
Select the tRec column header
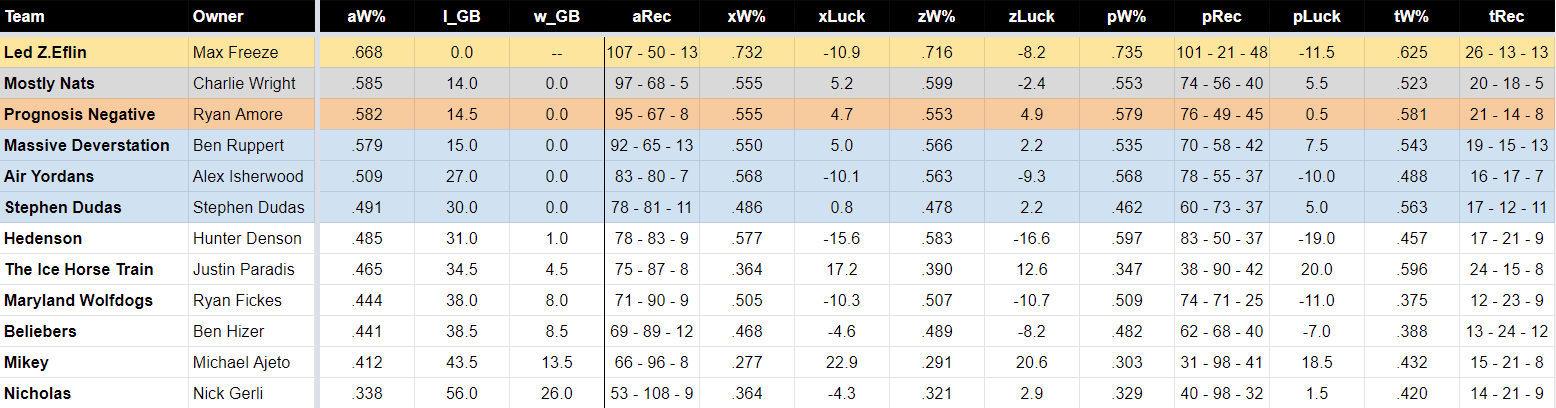coord(1506,17)
